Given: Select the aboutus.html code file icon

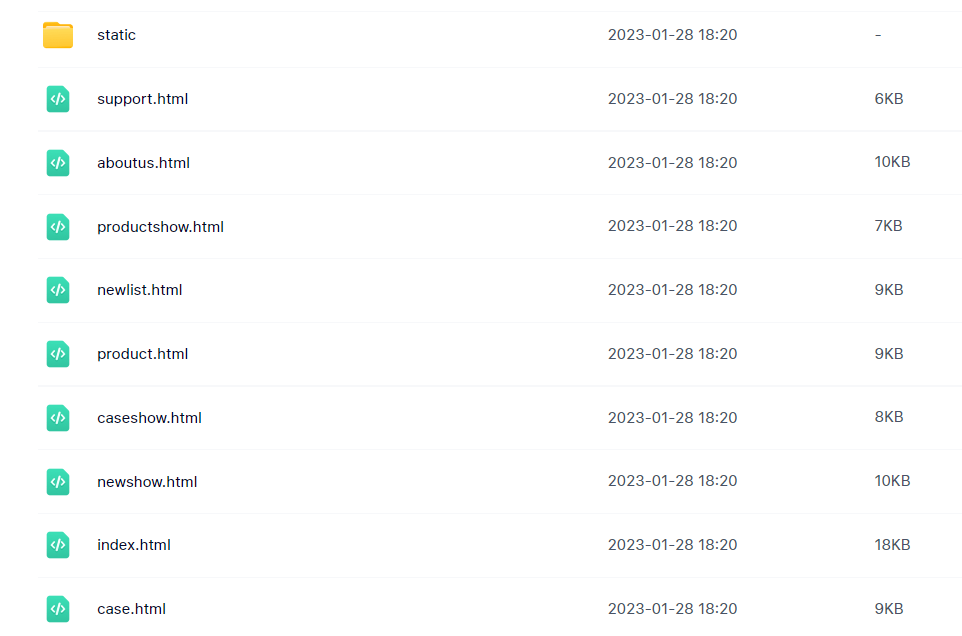Looking at the screenshot, I should 58,163.
